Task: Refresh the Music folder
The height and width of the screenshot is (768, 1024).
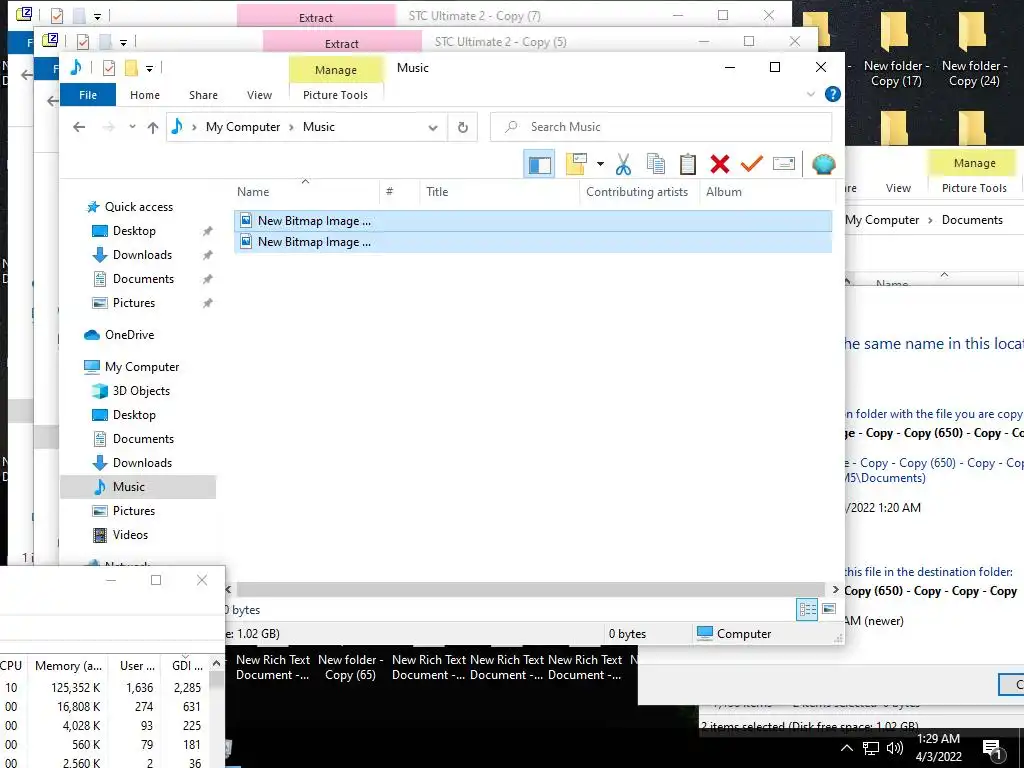Action: tap(463, 127)
